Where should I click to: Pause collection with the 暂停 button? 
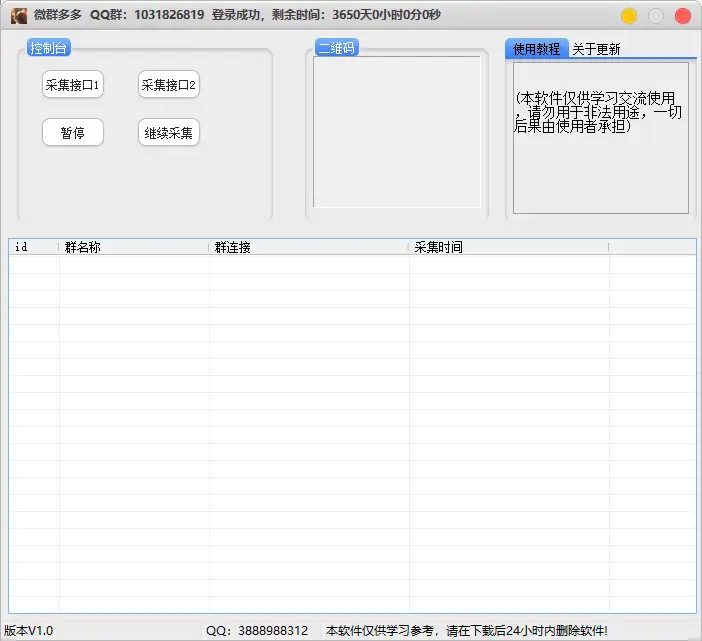[73, 133]
